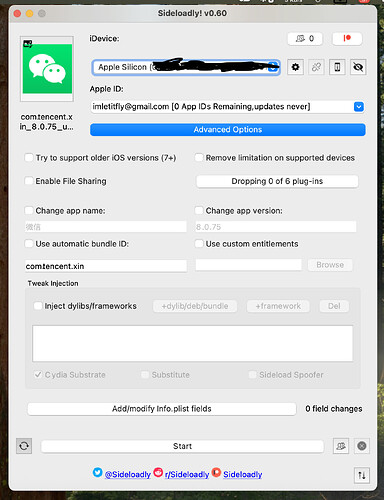Image resolution: width=384 pixels, height=500 pixels.
Task: Click the +framework button
Action: 278,306
